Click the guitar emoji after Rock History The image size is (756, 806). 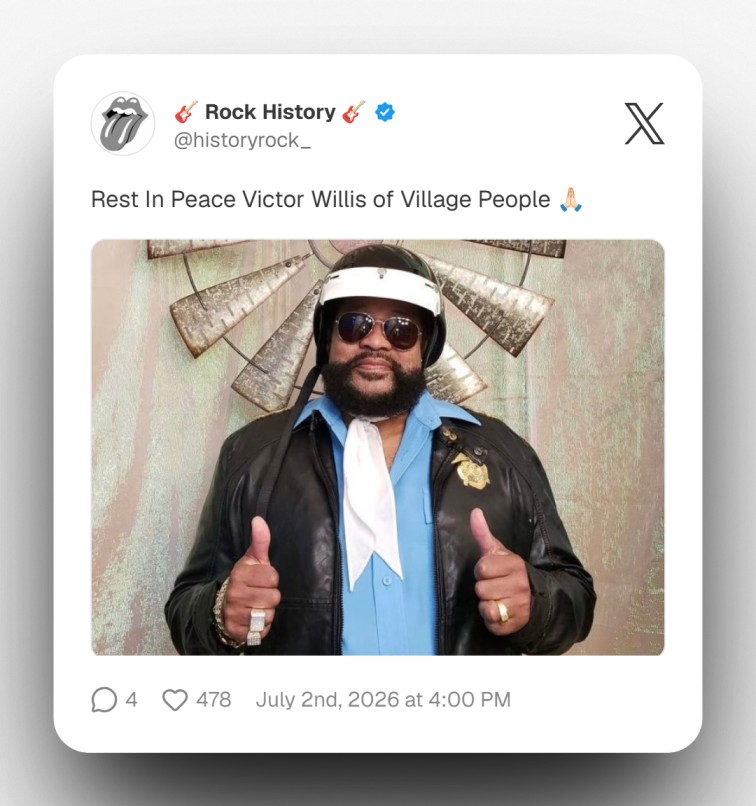click(x=354, y=112)
